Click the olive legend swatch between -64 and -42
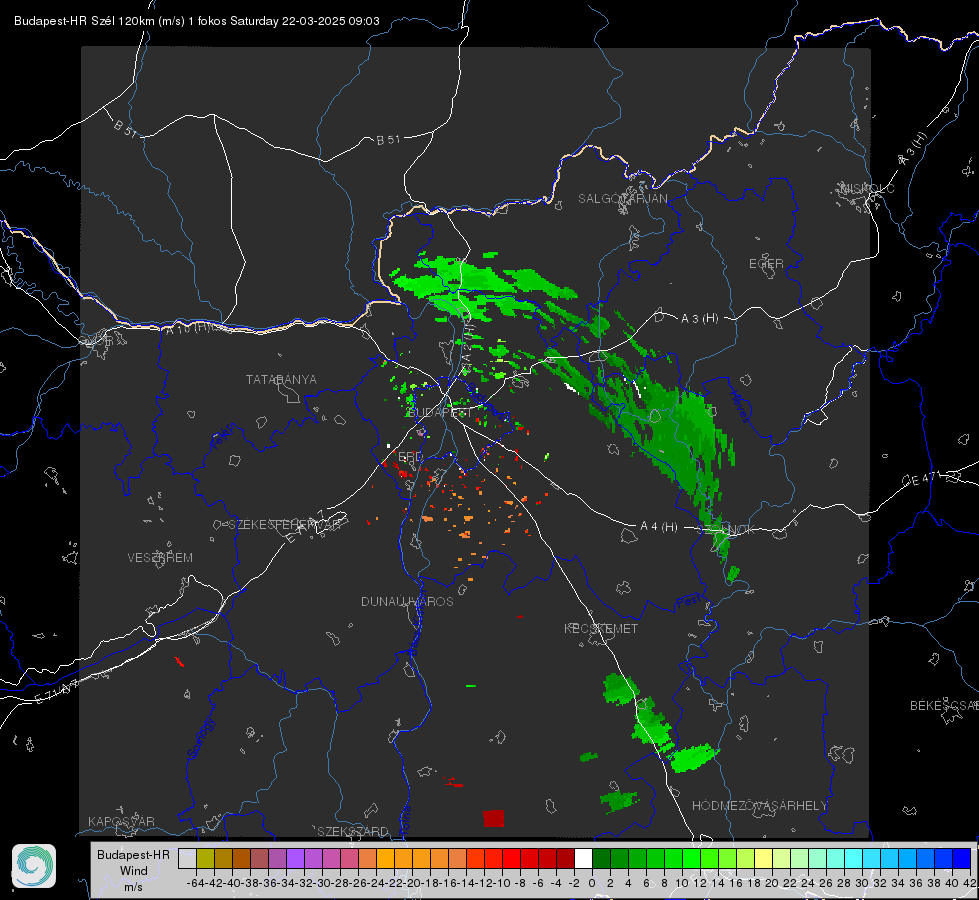The image size is (979, 900). pyautogui.click(x=205, y=858)
